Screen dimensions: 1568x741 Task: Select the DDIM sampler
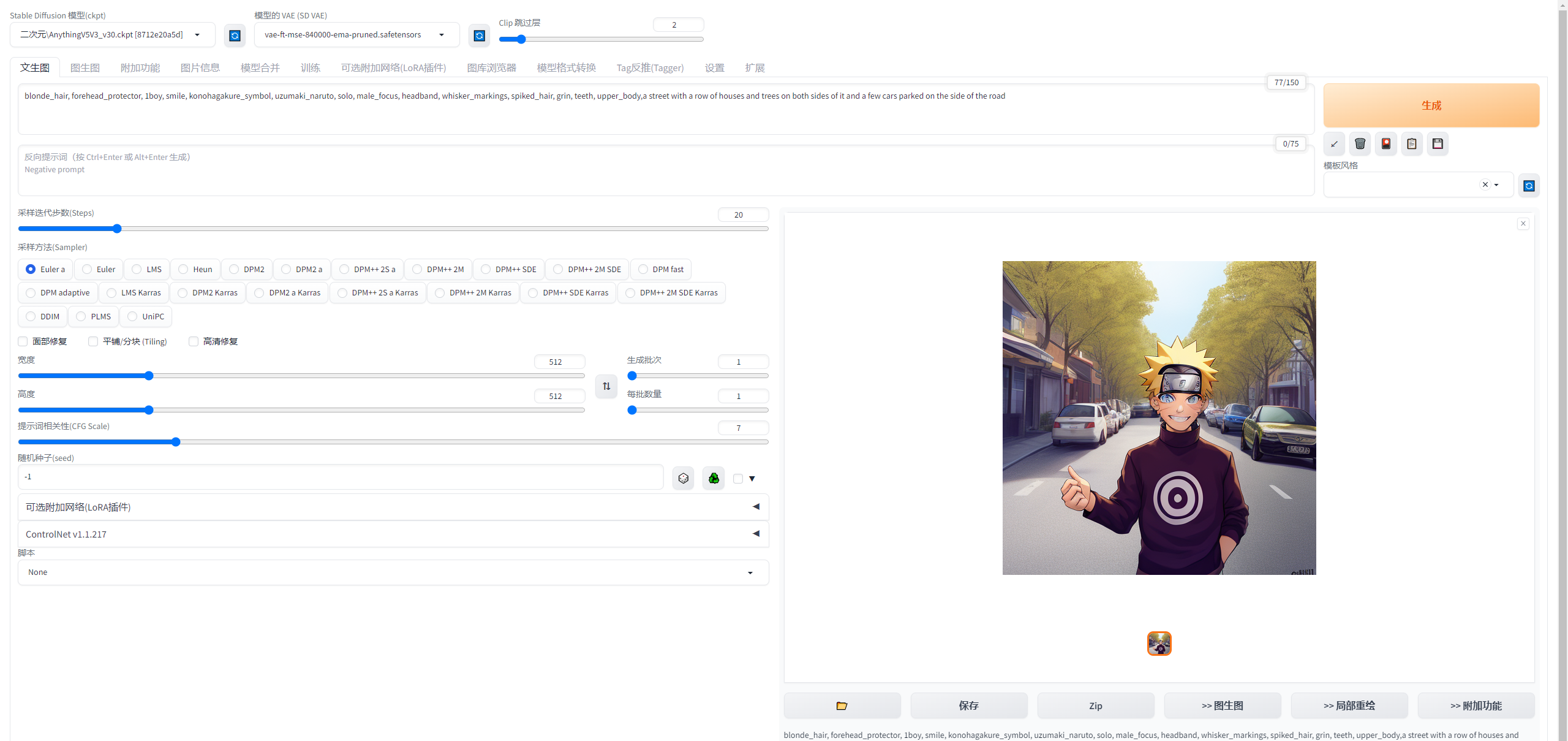pos(43,316)
